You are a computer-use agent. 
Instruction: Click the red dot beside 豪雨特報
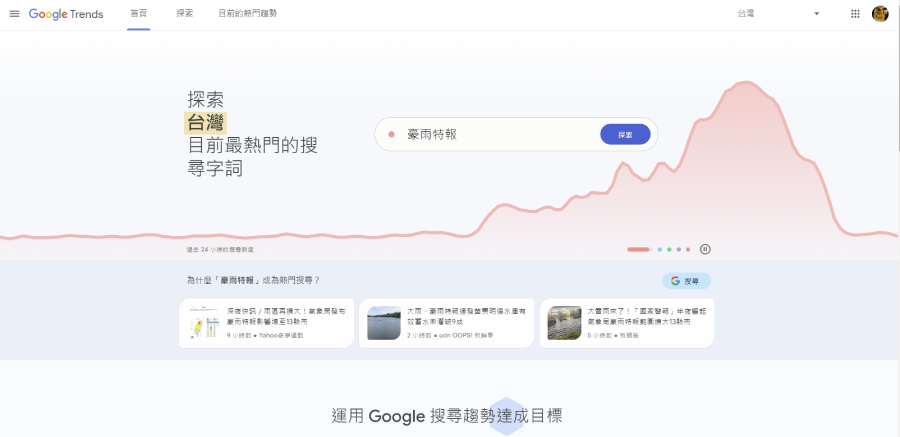pyautogui.click(x=391, y=134)
